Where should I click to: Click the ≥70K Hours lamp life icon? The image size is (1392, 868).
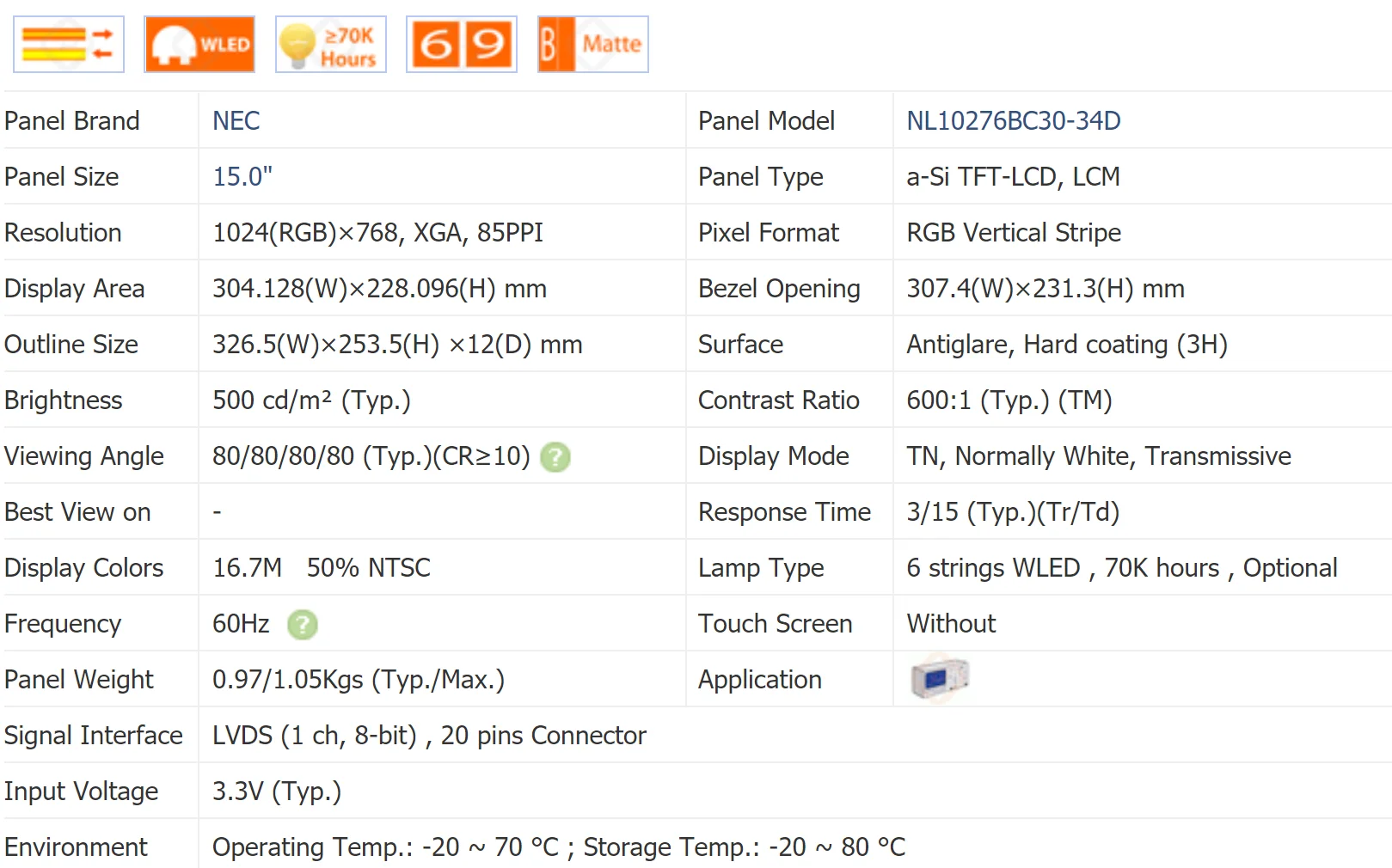[331, 44]
